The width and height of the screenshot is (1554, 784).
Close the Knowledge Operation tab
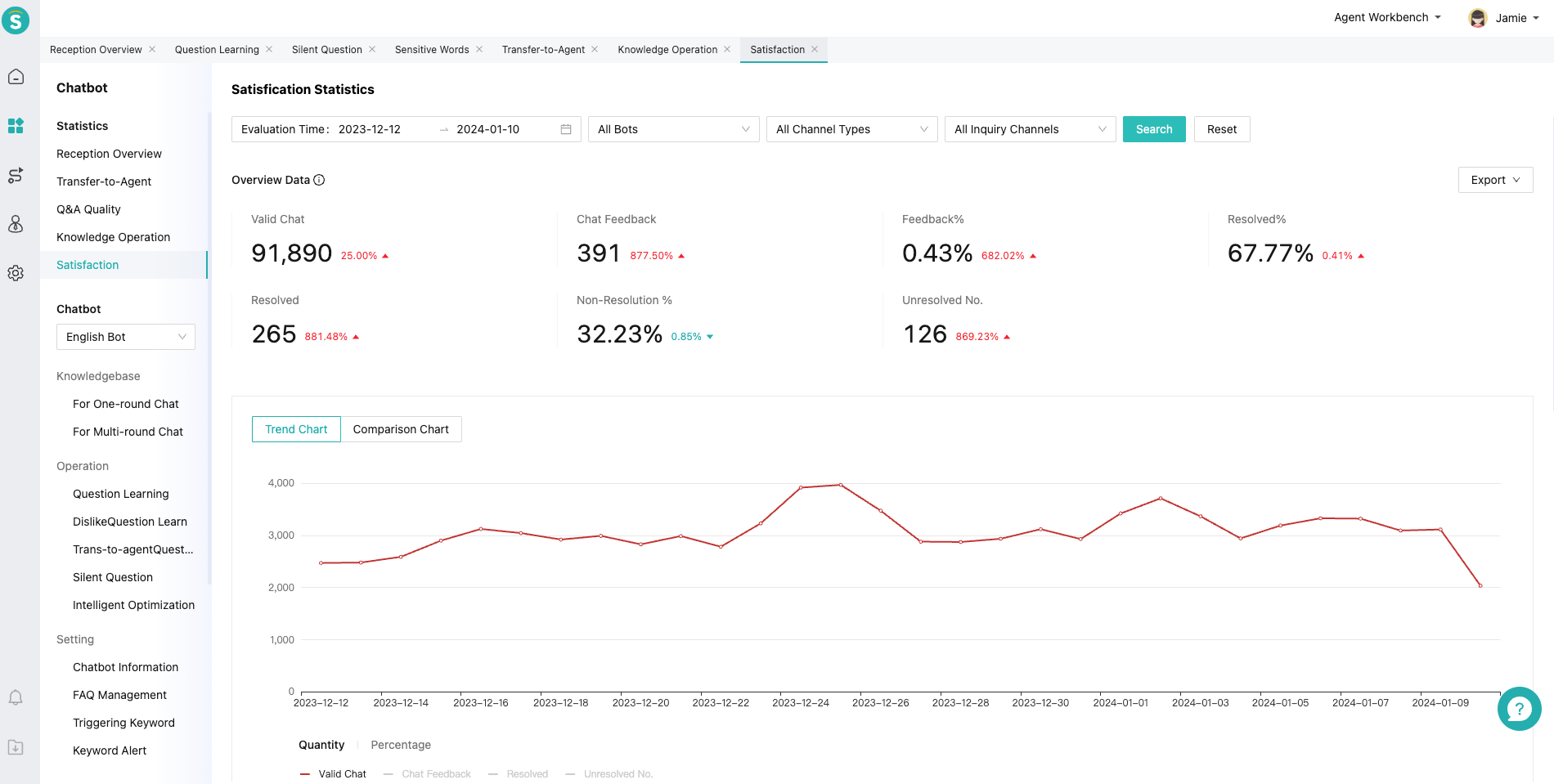point(727,49)
